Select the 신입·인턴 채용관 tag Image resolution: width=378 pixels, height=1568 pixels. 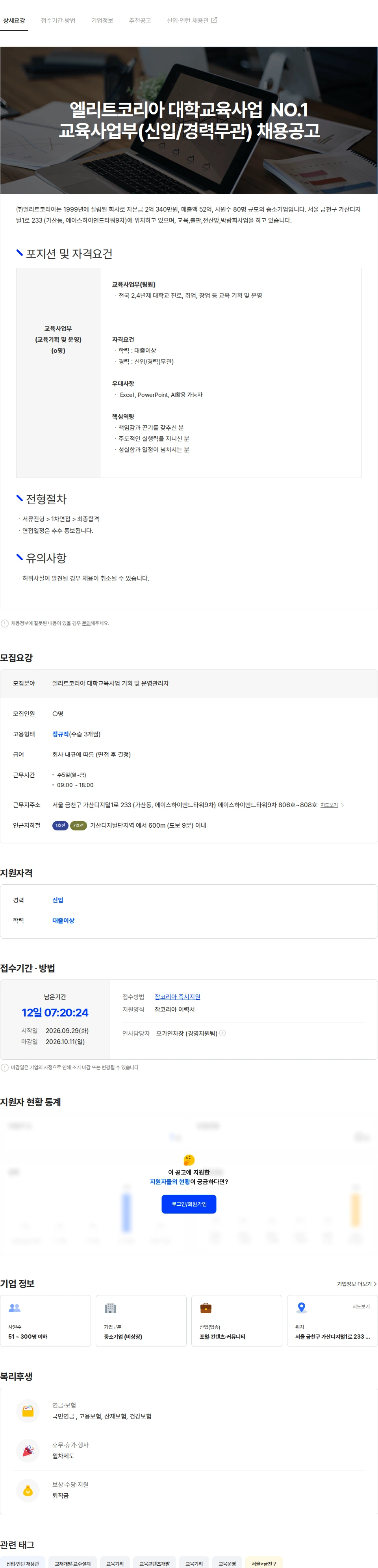(22, 1562)
